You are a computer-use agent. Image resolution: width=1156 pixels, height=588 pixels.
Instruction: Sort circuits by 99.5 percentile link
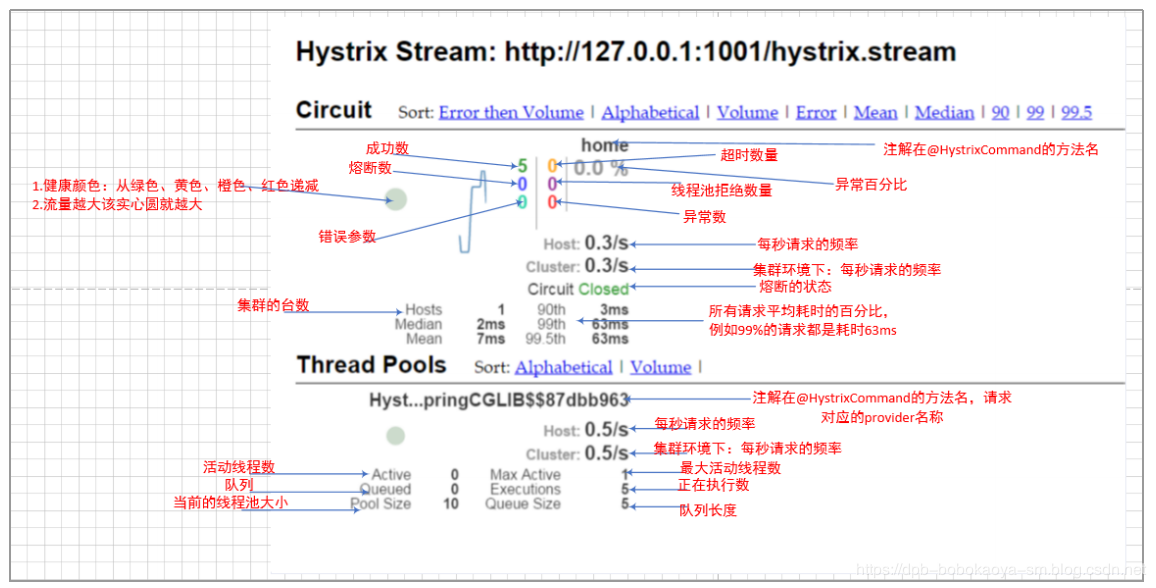coord(1076,112)
